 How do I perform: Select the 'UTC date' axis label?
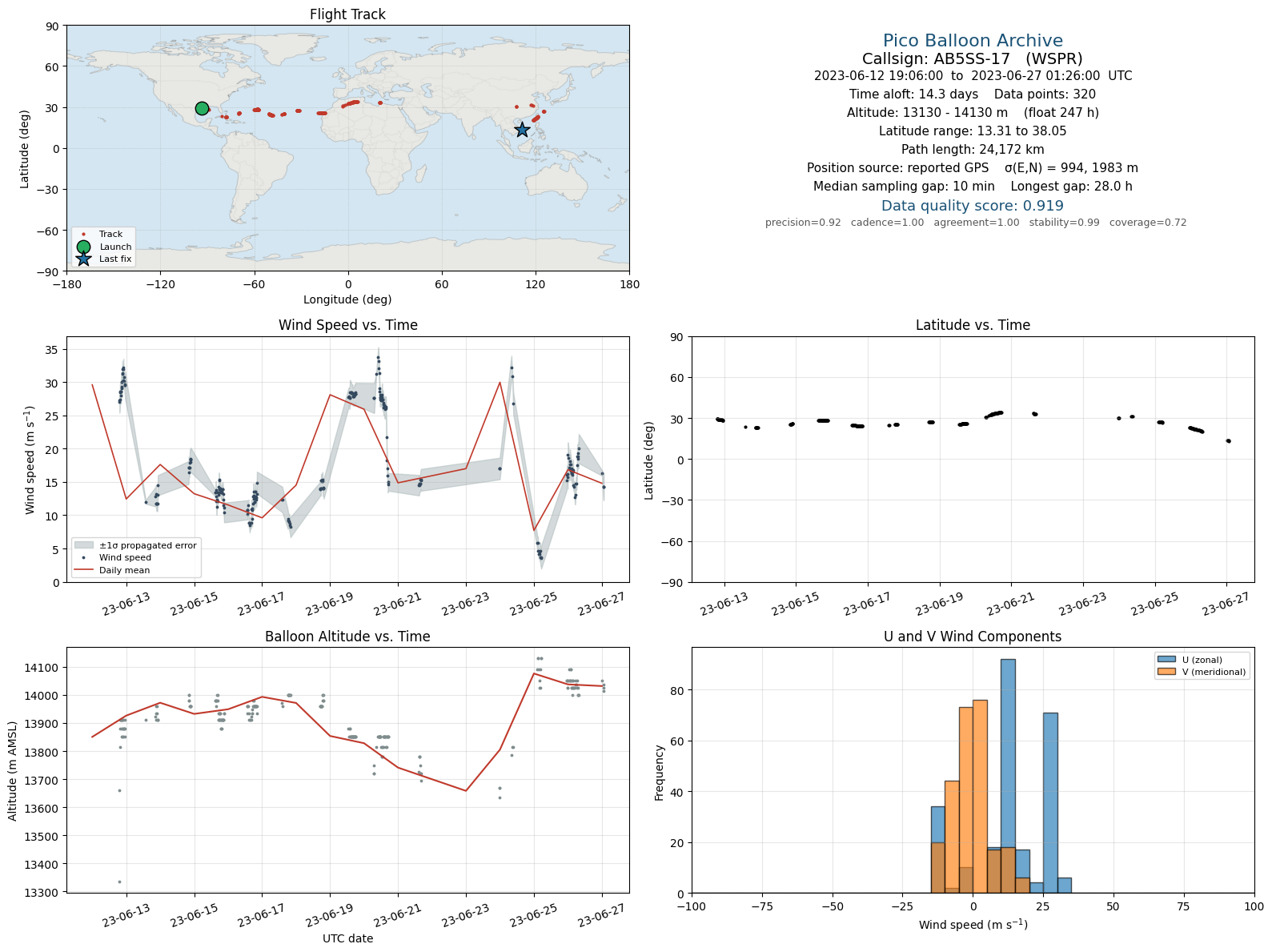point(347,938)
